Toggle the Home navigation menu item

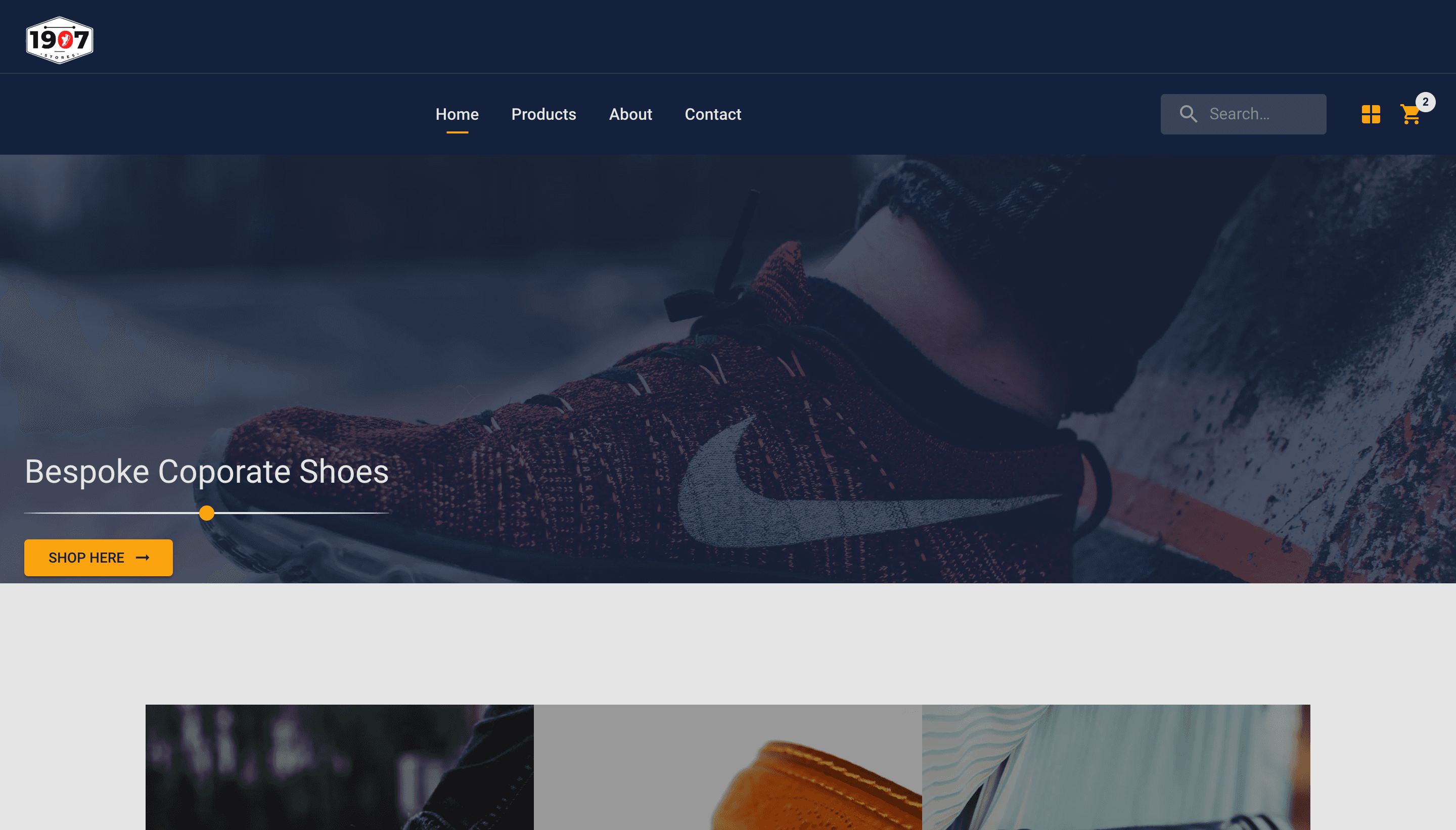coord(457,114)
